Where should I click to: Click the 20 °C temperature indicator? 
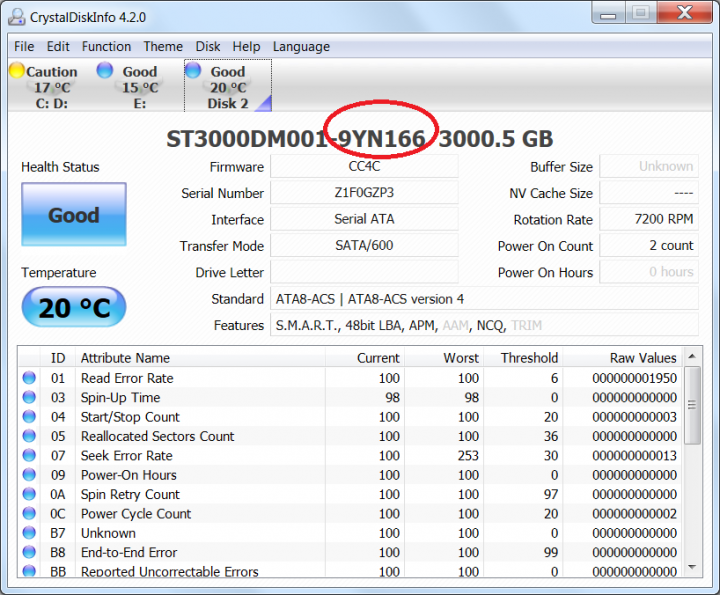74,307
